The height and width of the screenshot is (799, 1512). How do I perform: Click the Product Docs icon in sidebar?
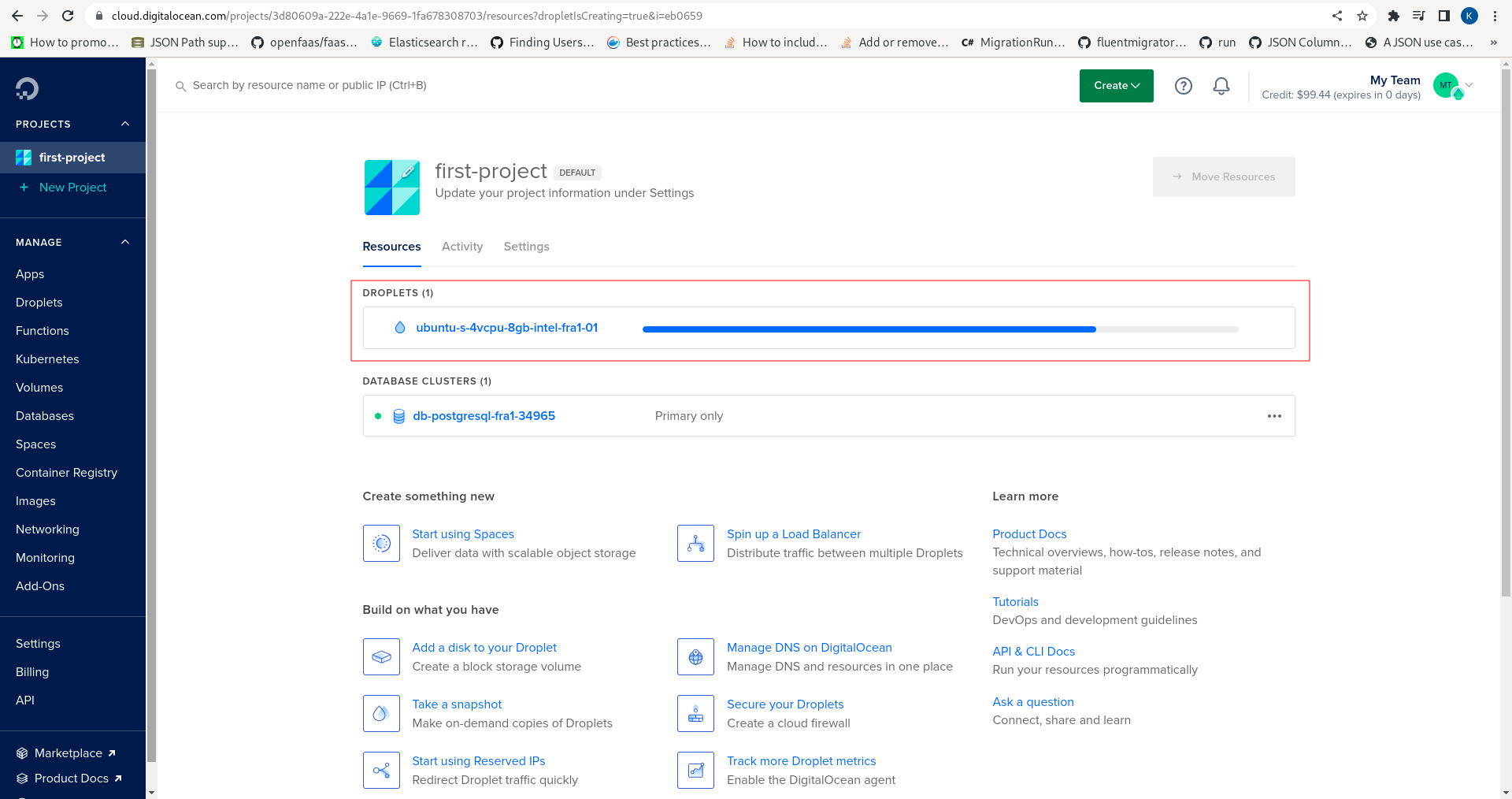tap(22, 779)
